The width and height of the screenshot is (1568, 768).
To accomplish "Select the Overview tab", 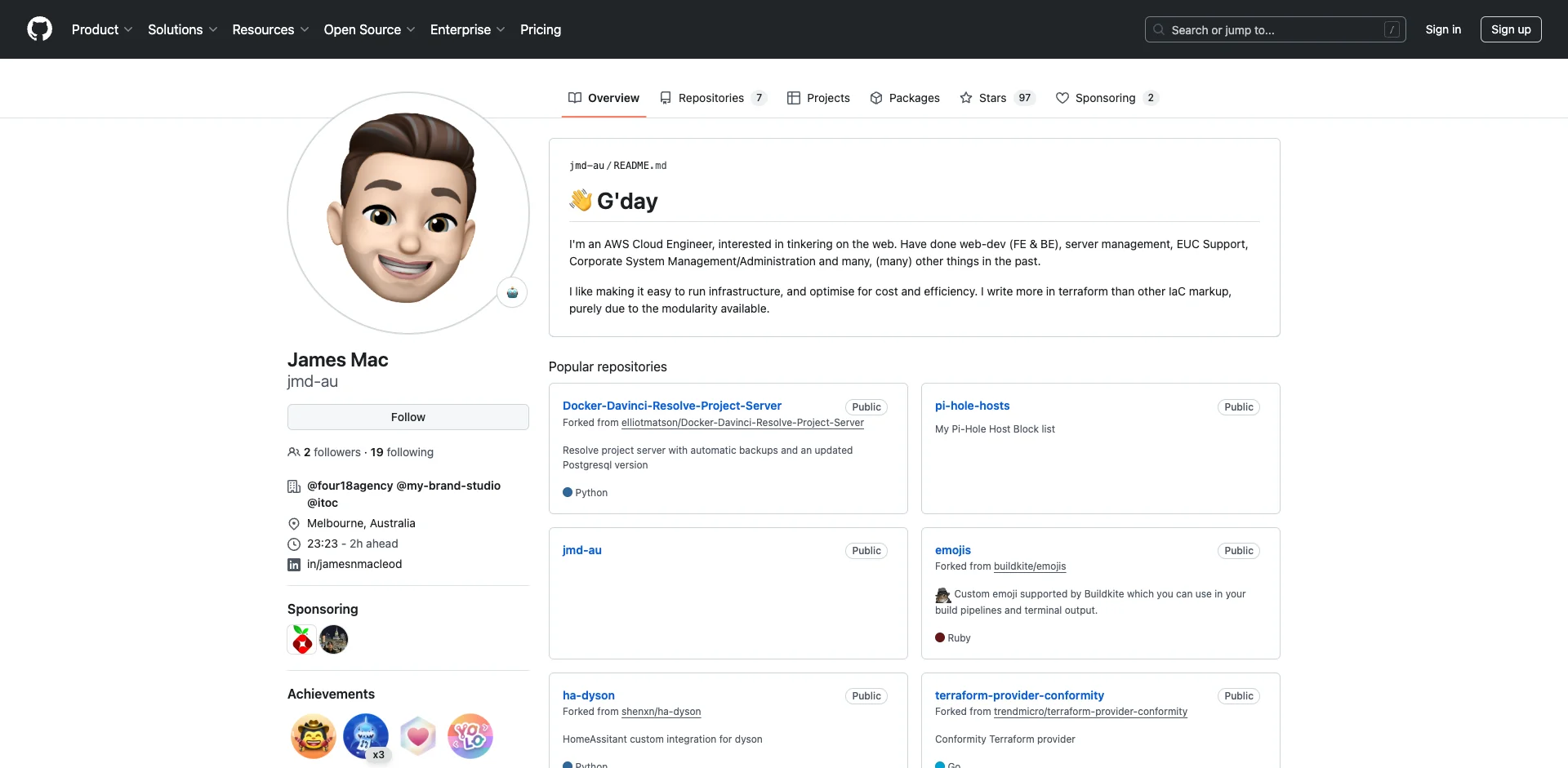I will (x=604, y=98).
